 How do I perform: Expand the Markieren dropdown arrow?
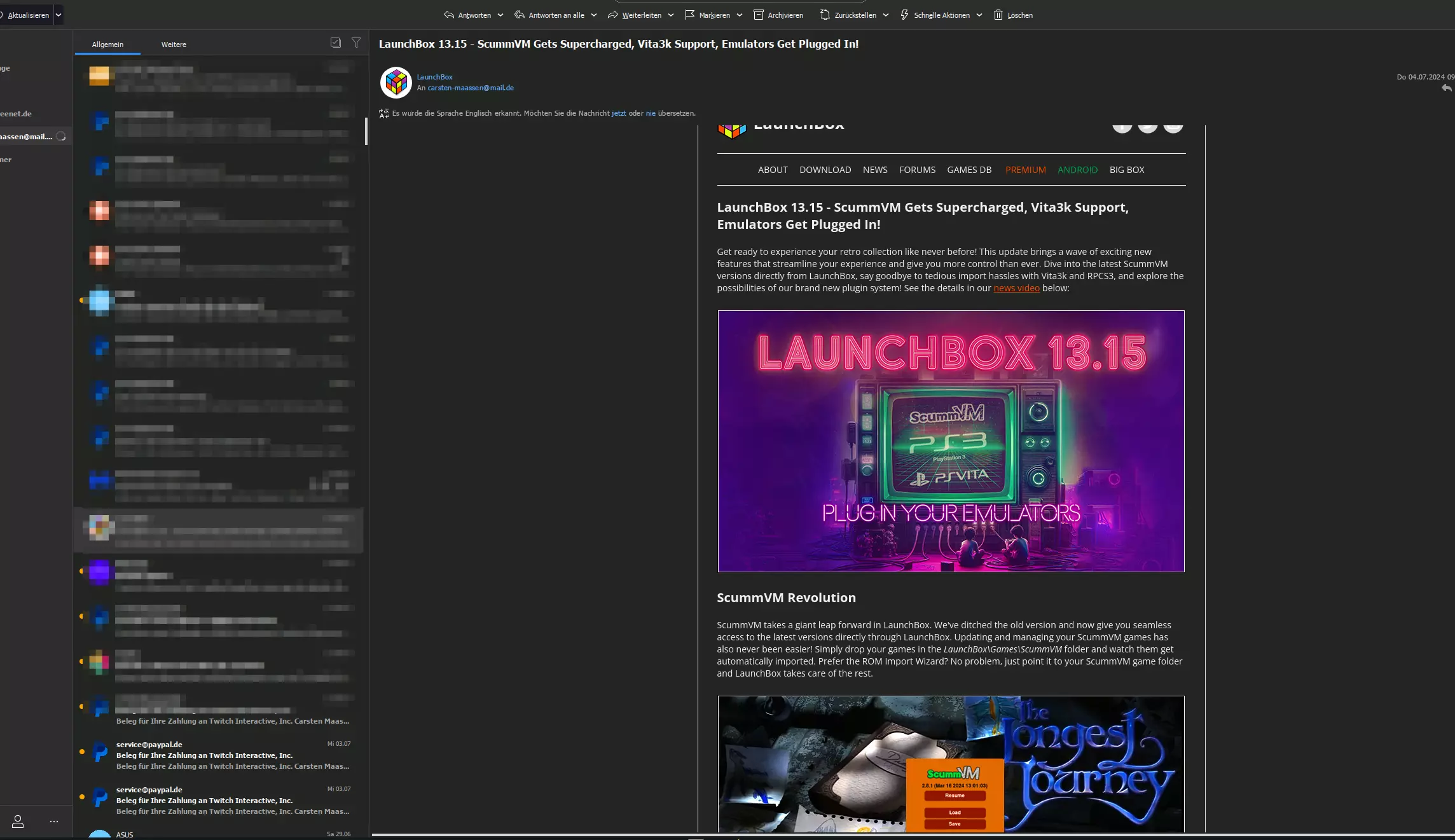(740, 15)
